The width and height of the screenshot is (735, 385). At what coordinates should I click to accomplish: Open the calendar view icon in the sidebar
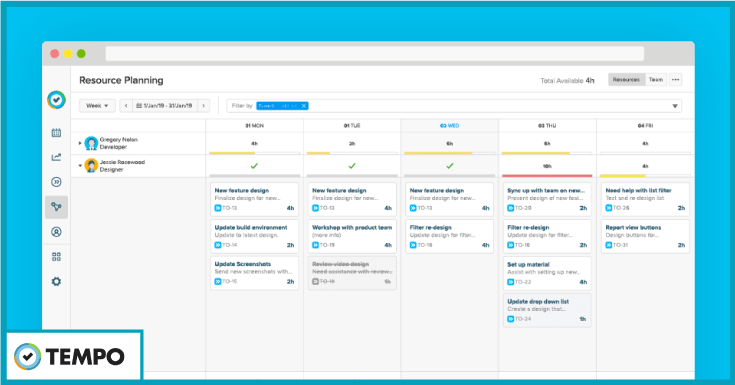[56, 133]
